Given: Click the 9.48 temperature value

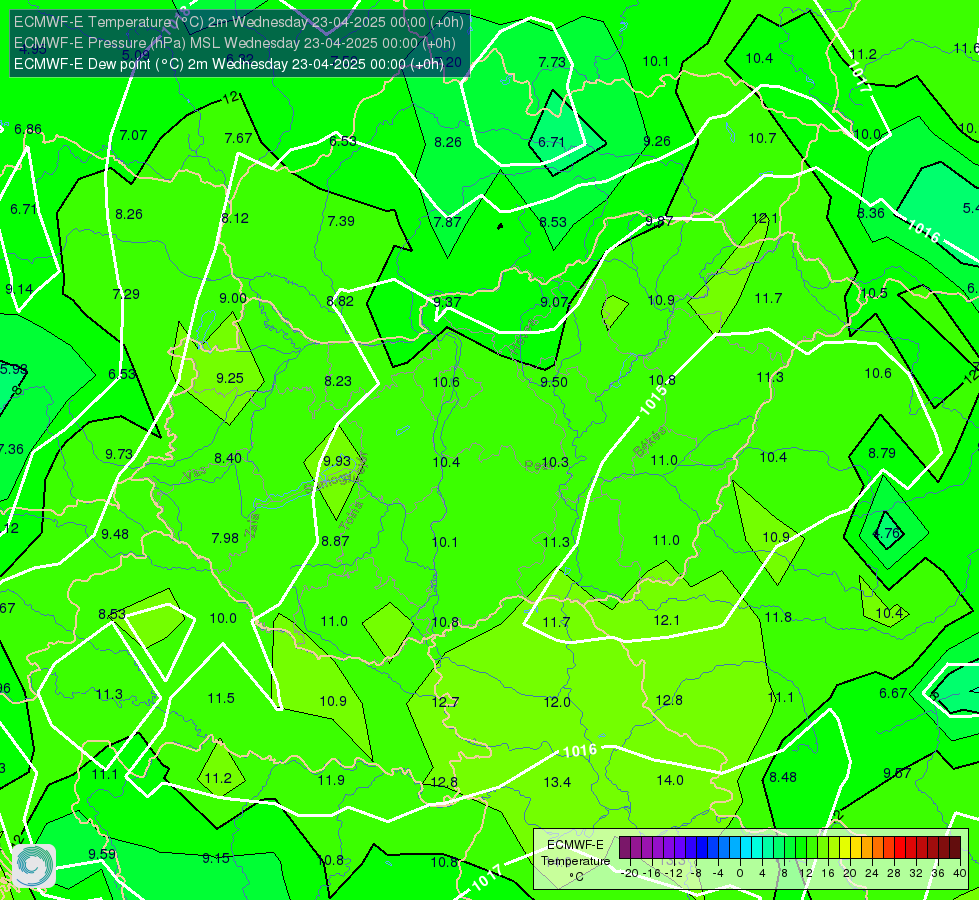Looking at the screenshot, I should click(x=115, y=534).
